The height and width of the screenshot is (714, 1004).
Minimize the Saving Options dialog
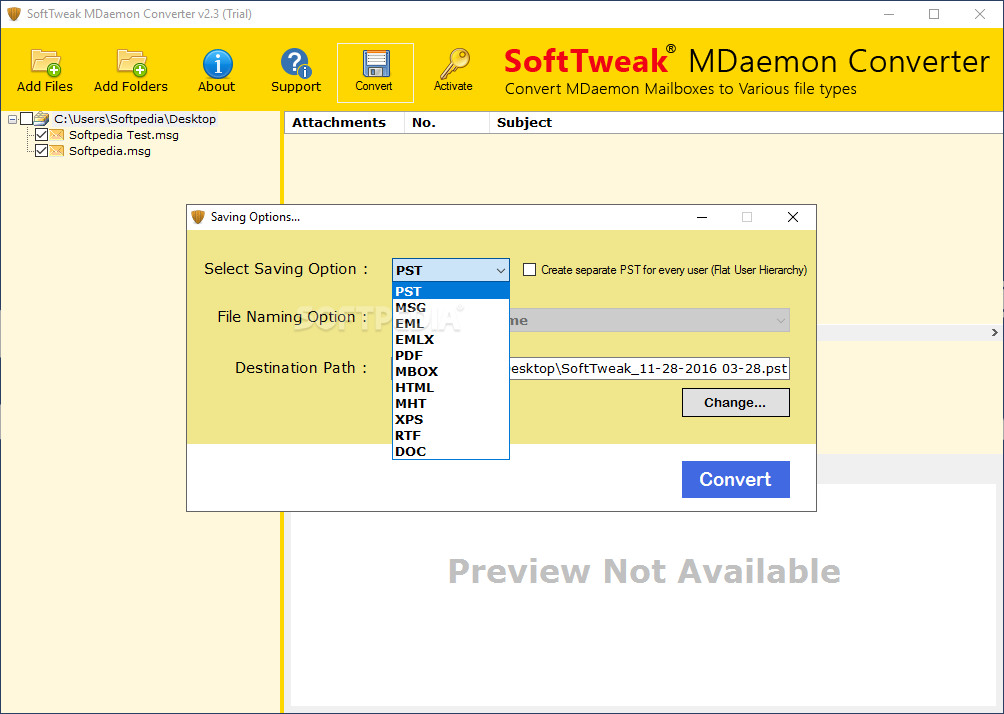coord(702,217)
